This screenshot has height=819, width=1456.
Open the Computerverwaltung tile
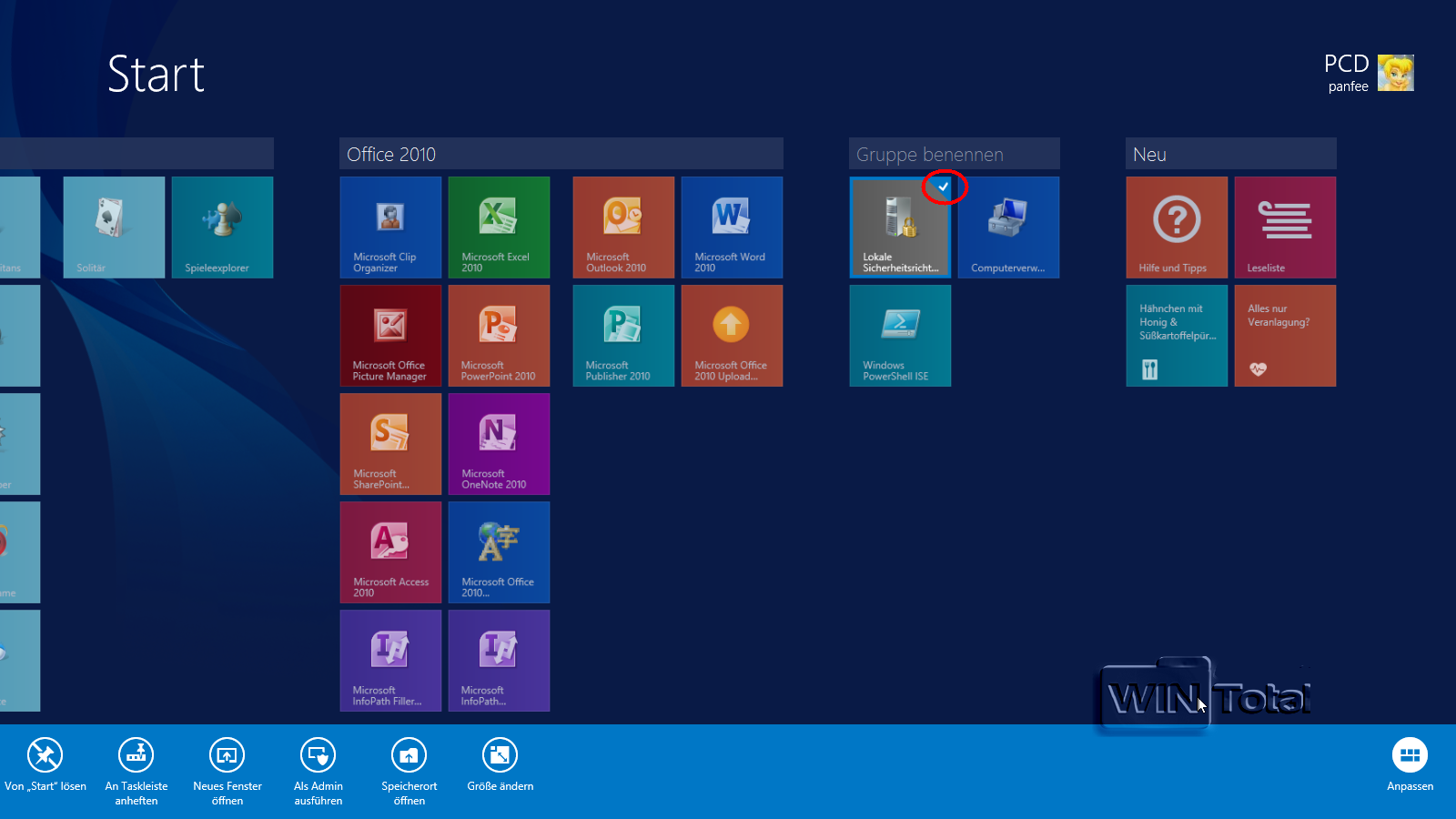1008,227
